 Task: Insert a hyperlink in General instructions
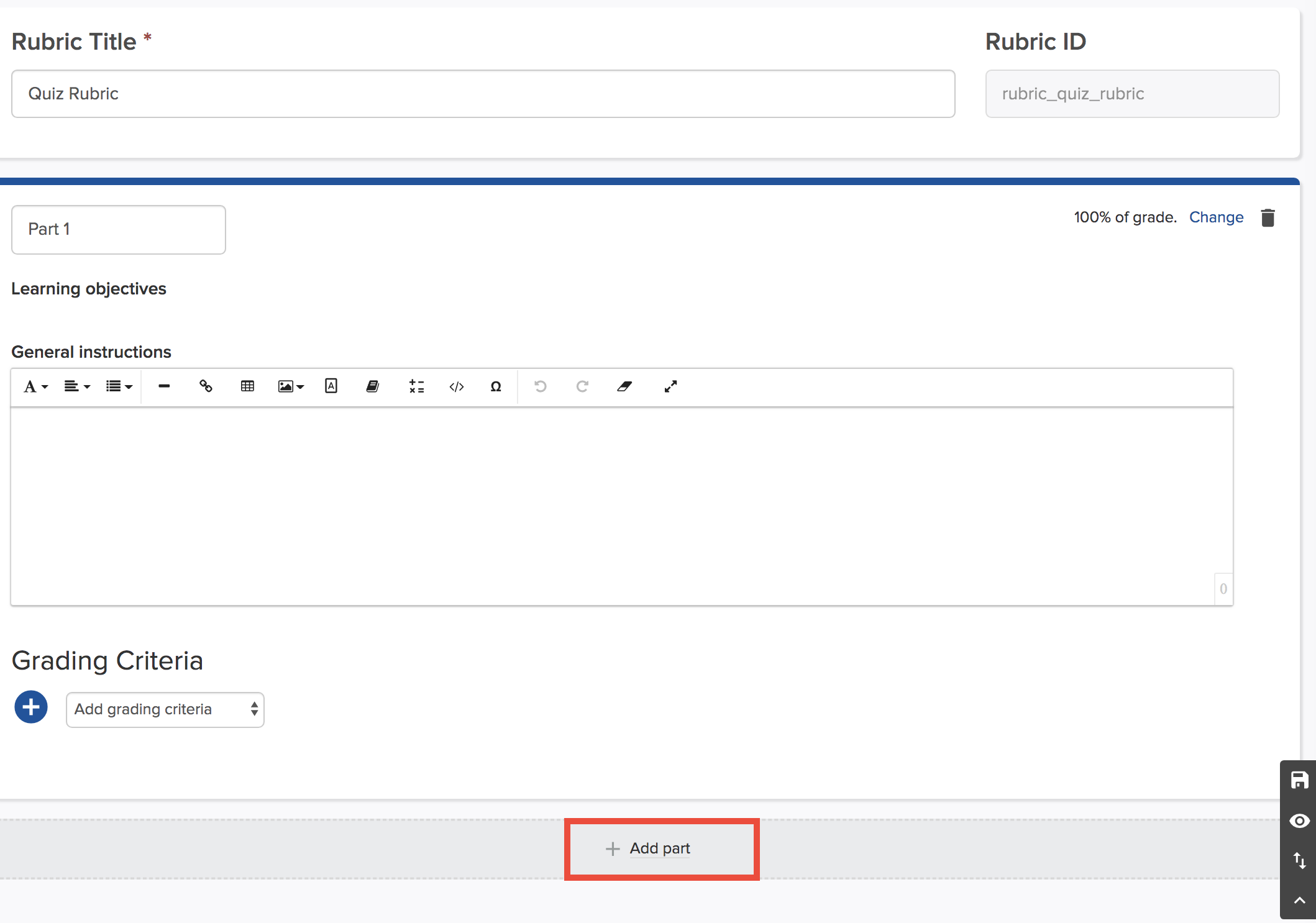206,386
